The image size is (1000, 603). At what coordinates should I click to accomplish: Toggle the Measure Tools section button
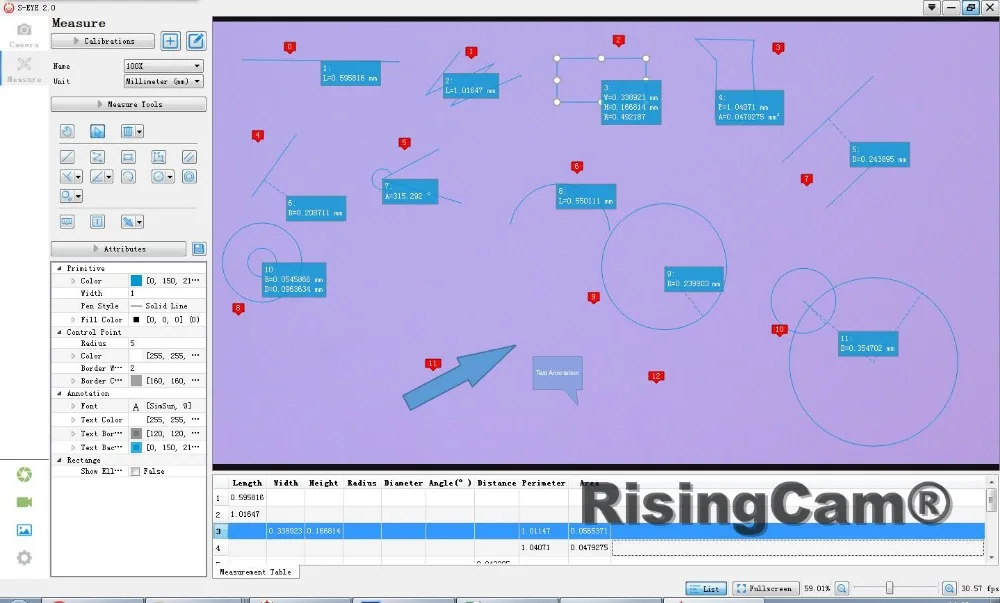tap(128, 104)
